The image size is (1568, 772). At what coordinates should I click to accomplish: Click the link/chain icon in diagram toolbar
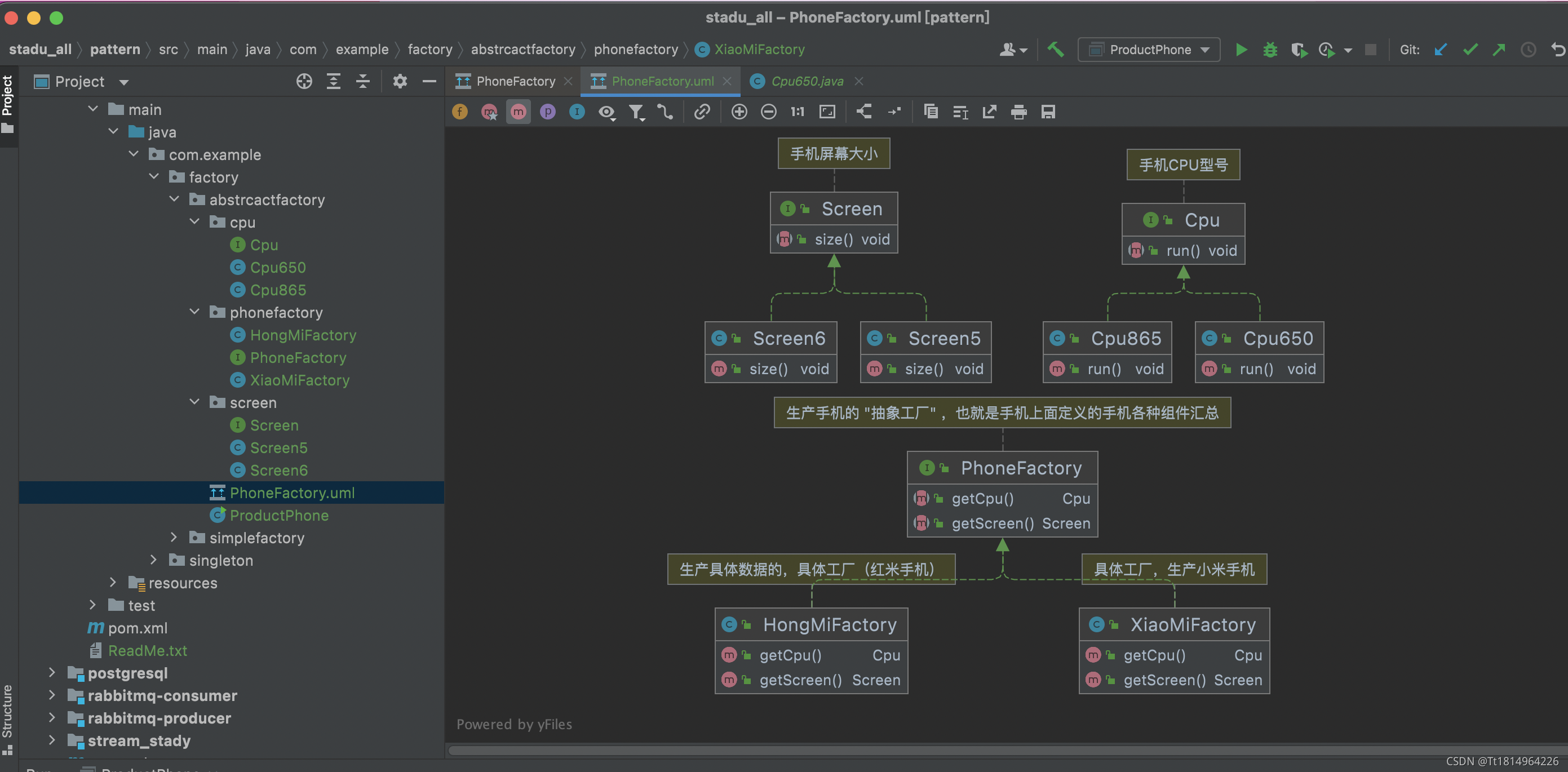[701, 112]
